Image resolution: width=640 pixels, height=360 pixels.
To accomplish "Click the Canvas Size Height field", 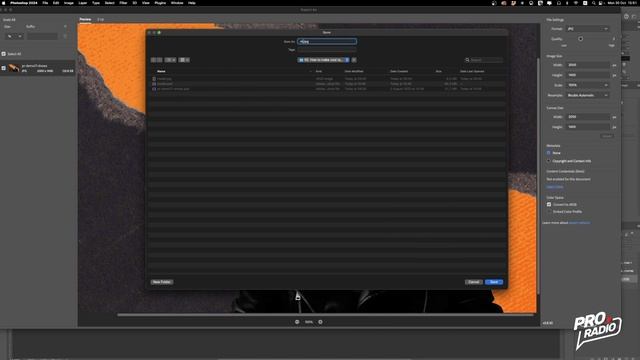I will [588, 127].
